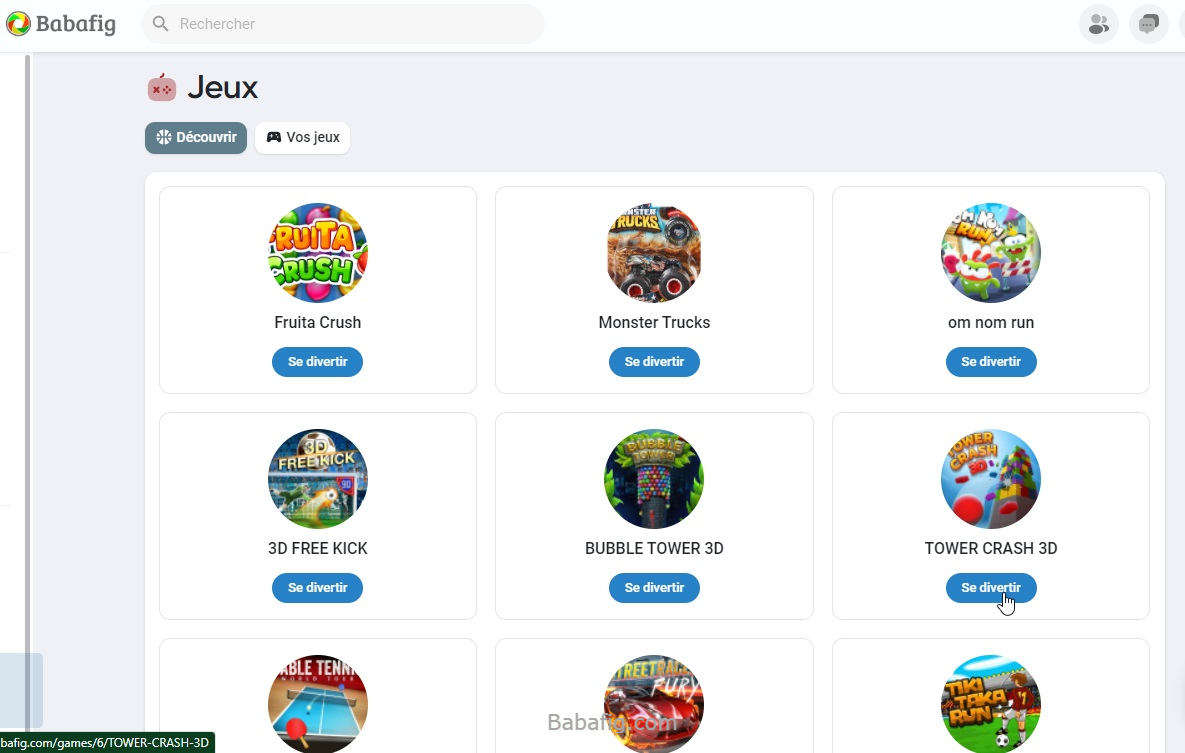This screenshot has height=753, width=1185.
Task: Open the Tiki Taka Run game icon
Action: pyautogui.click(x=991, y=704)
